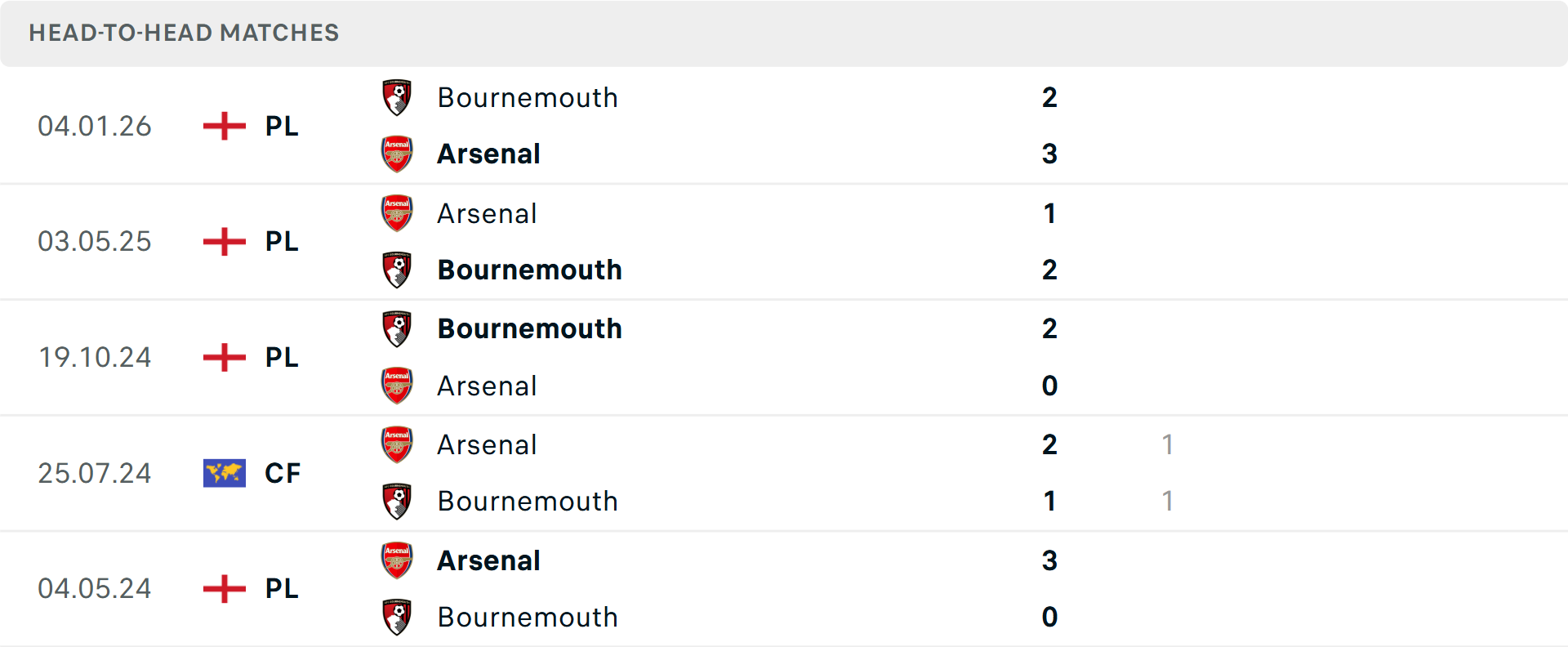This screenshot has width=1568, height=647.
Task: Open bold Arsenal name in 04.05.24 match
Action: pyautogui.click(x=488, y=560)
